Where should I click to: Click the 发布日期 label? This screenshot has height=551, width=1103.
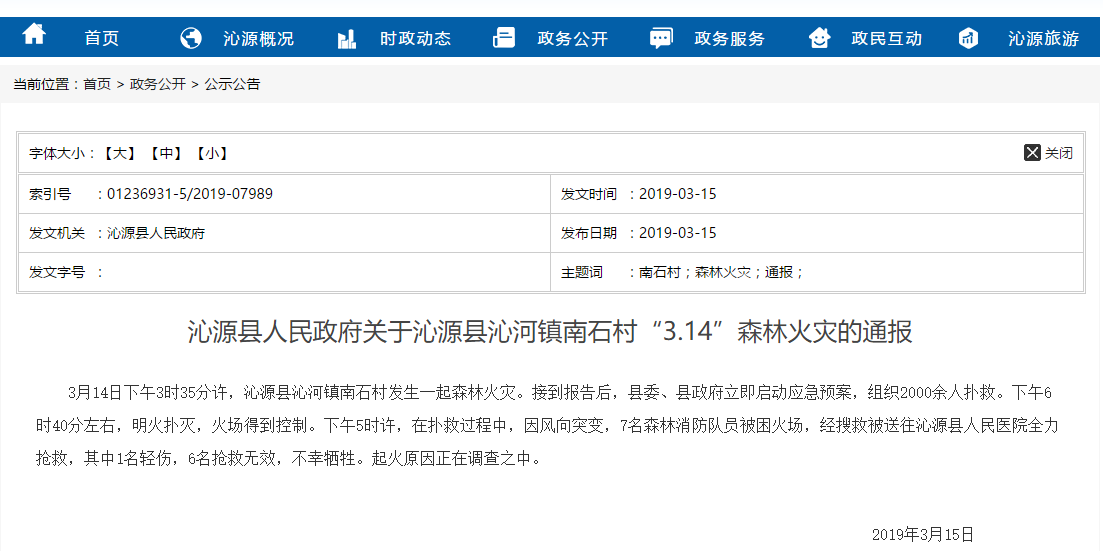tap(588, 233)
